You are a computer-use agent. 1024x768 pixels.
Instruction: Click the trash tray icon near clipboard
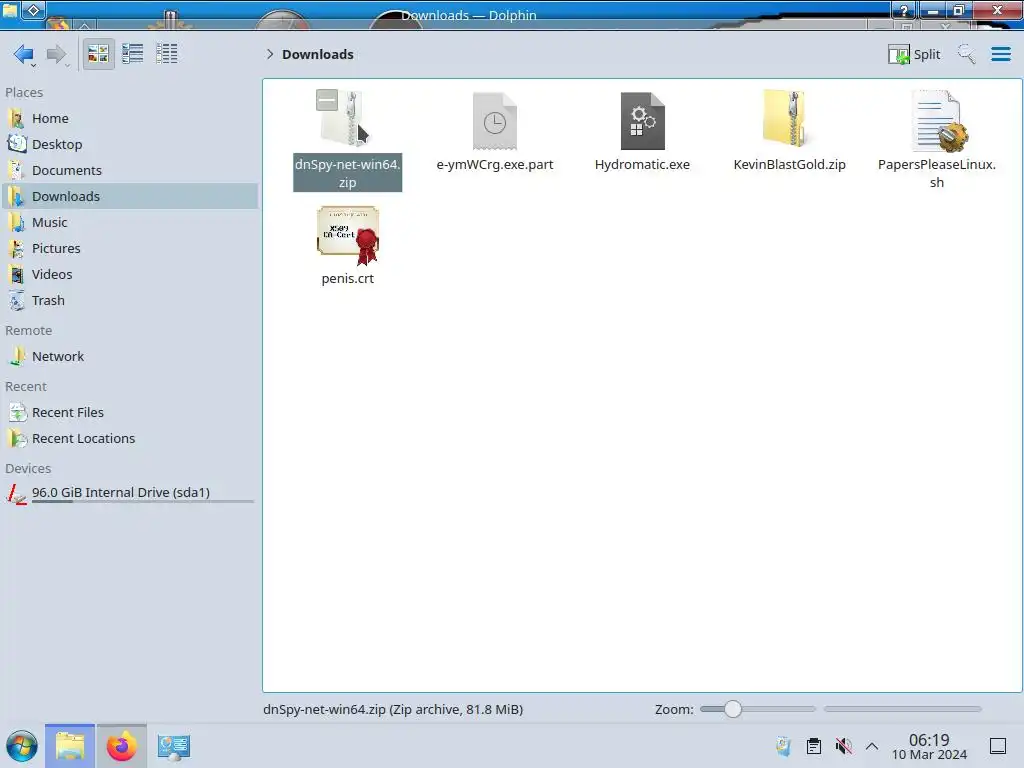click(x=784, y=746)
